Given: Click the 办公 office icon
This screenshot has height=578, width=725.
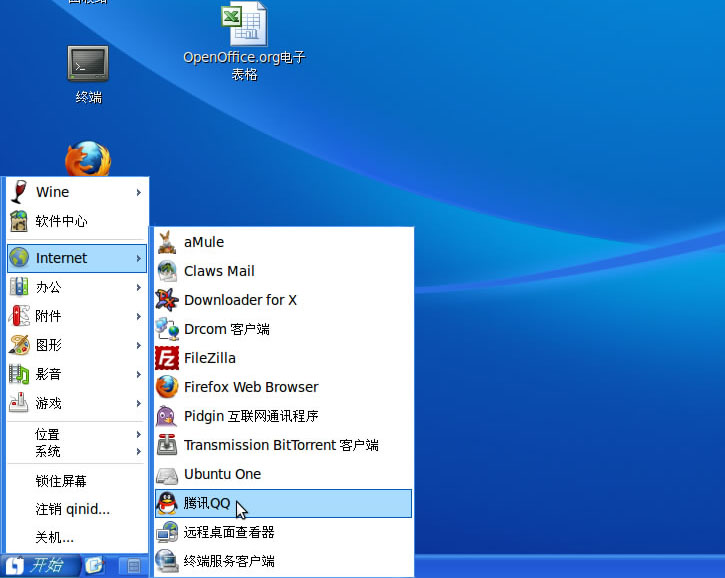Looking at the screenshot, I should click(19, 287).
